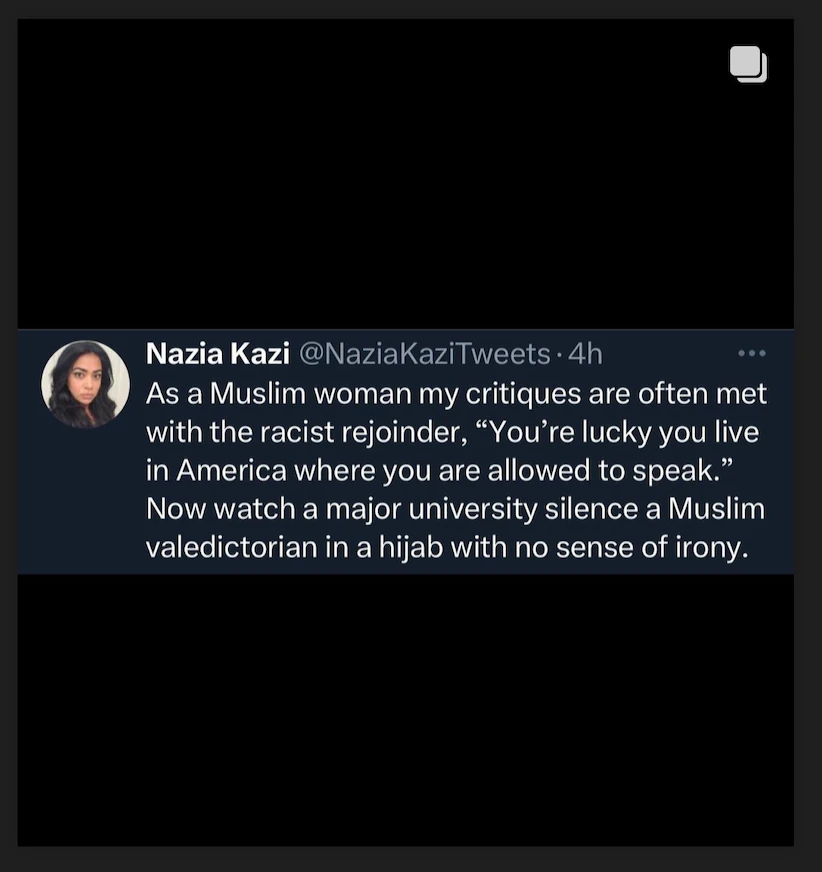
Task: Open the three-dot more options menu
Action: [751, 353]
